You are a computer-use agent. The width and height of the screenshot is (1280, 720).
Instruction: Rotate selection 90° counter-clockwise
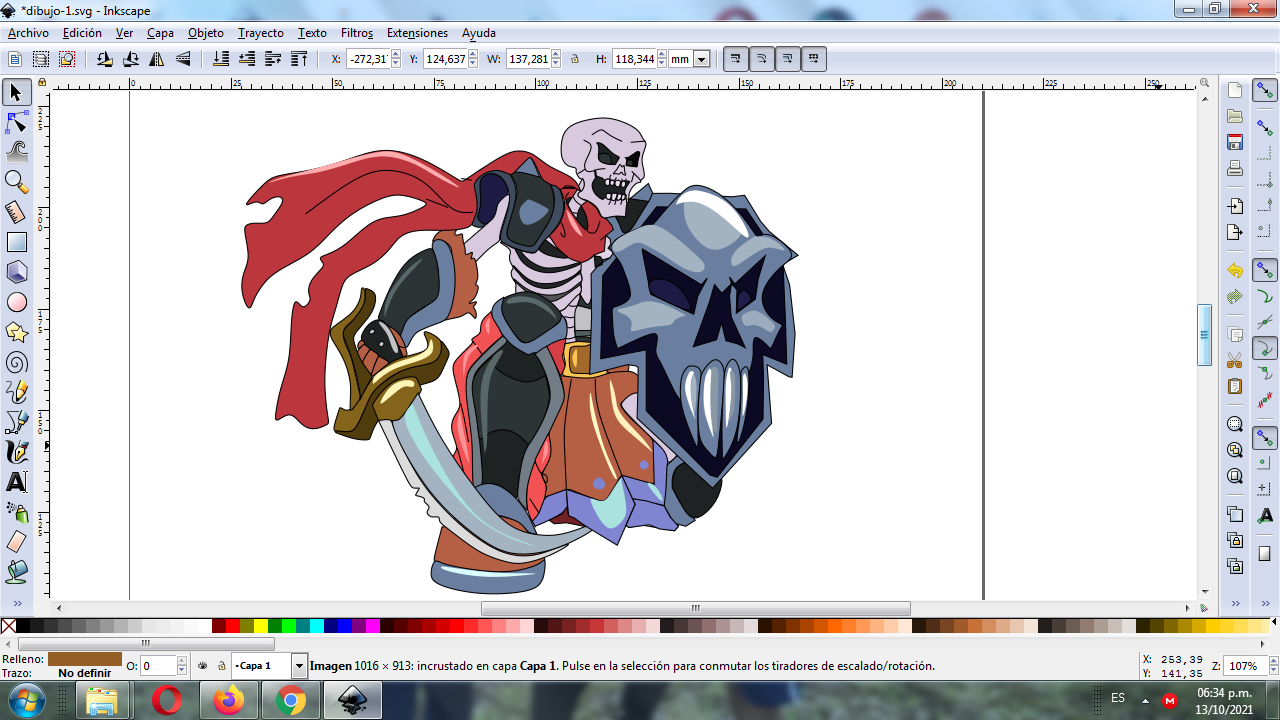tap(105, 59)
